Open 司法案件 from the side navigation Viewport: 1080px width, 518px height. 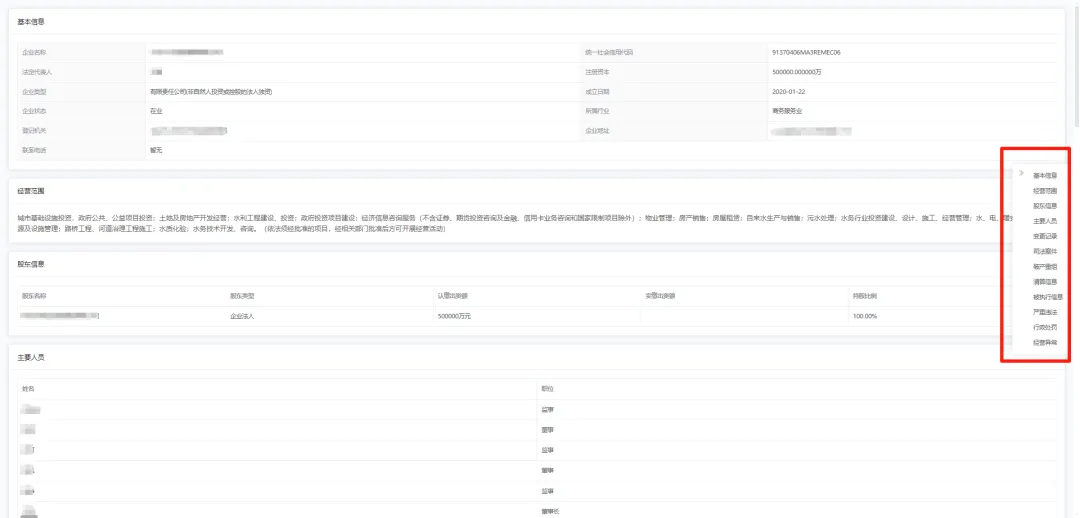pos(1045,251)
